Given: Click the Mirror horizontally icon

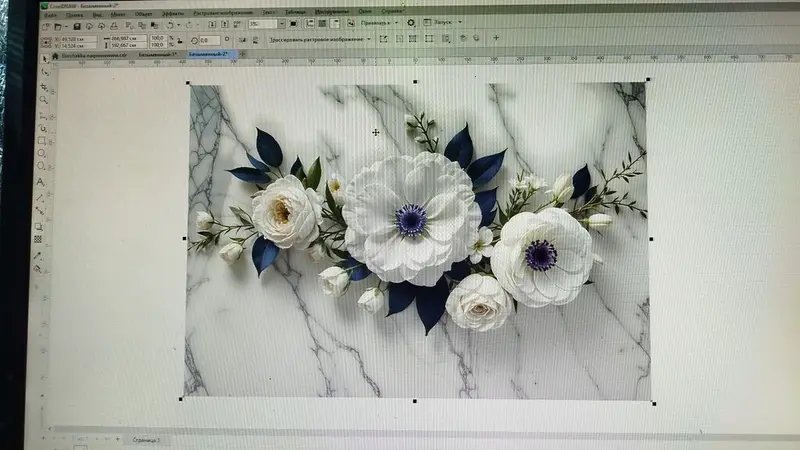Looking at the screenshot, I should coord(242,39).
